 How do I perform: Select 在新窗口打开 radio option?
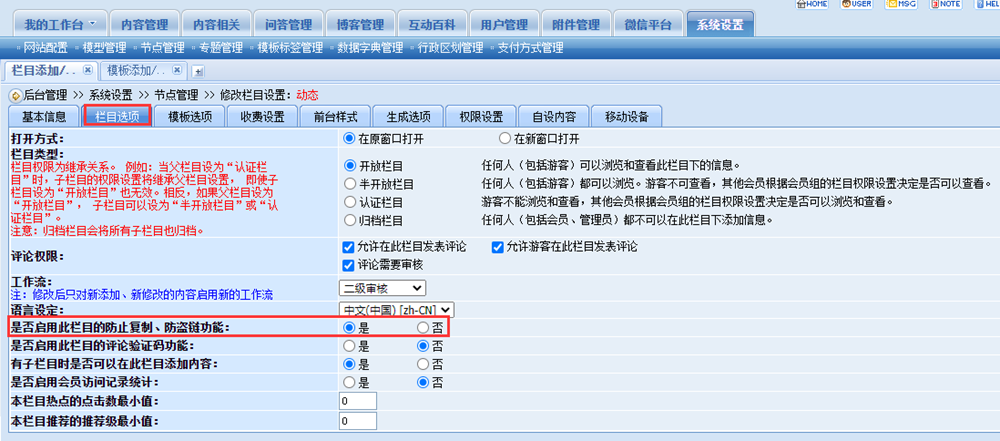[x=504, y=138]
